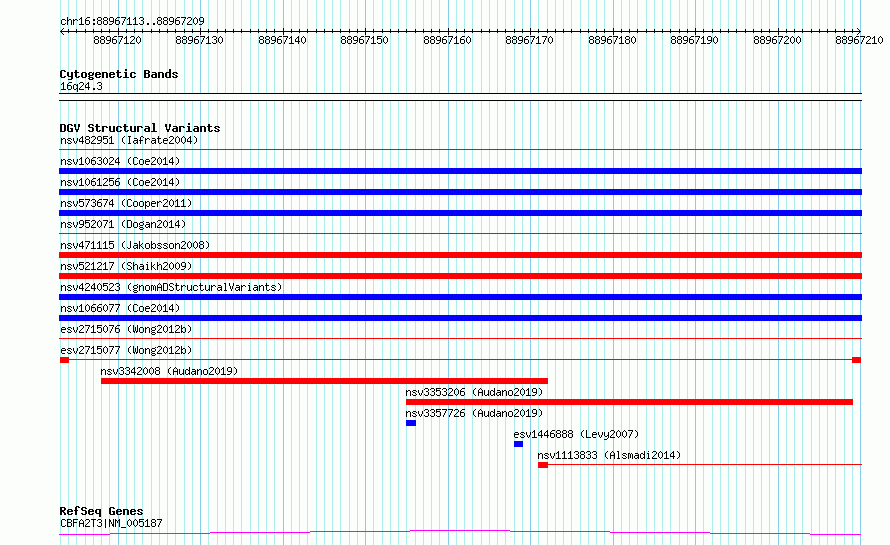
Task: Click the nsv521217 (Shaikh2009) label
Action: (126, 266)
